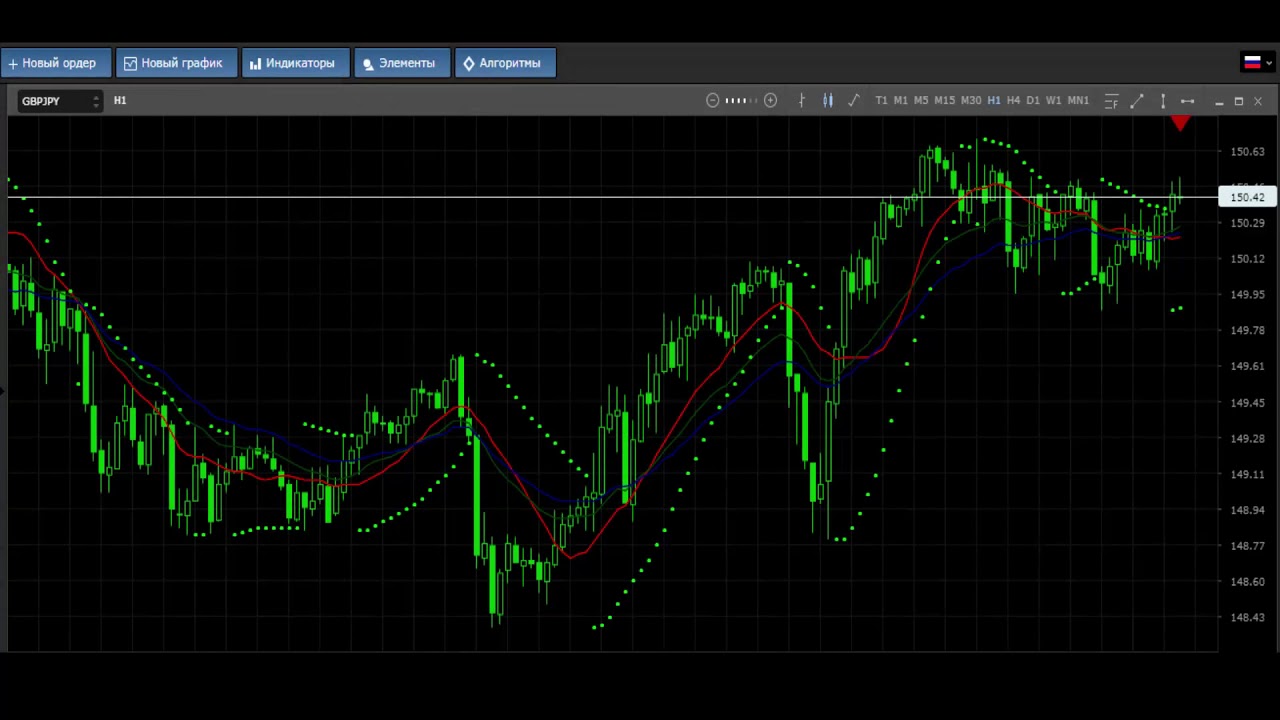Open the Индикаторы menu
Image resolution: width=1280 pixels, height=720 pixels.
pos(295,63)
